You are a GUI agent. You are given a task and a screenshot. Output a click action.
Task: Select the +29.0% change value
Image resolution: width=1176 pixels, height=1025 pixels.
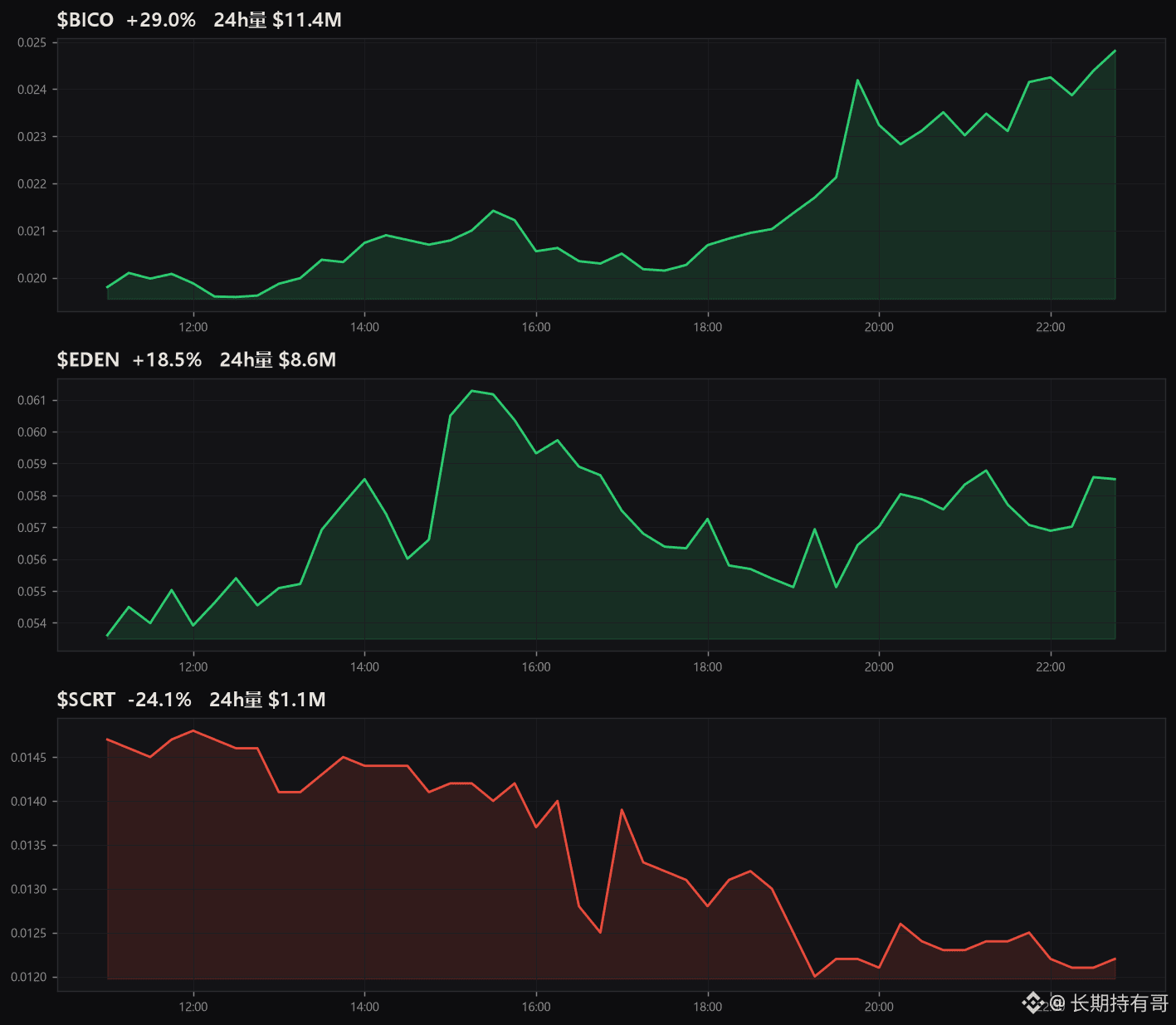point(161,20)
